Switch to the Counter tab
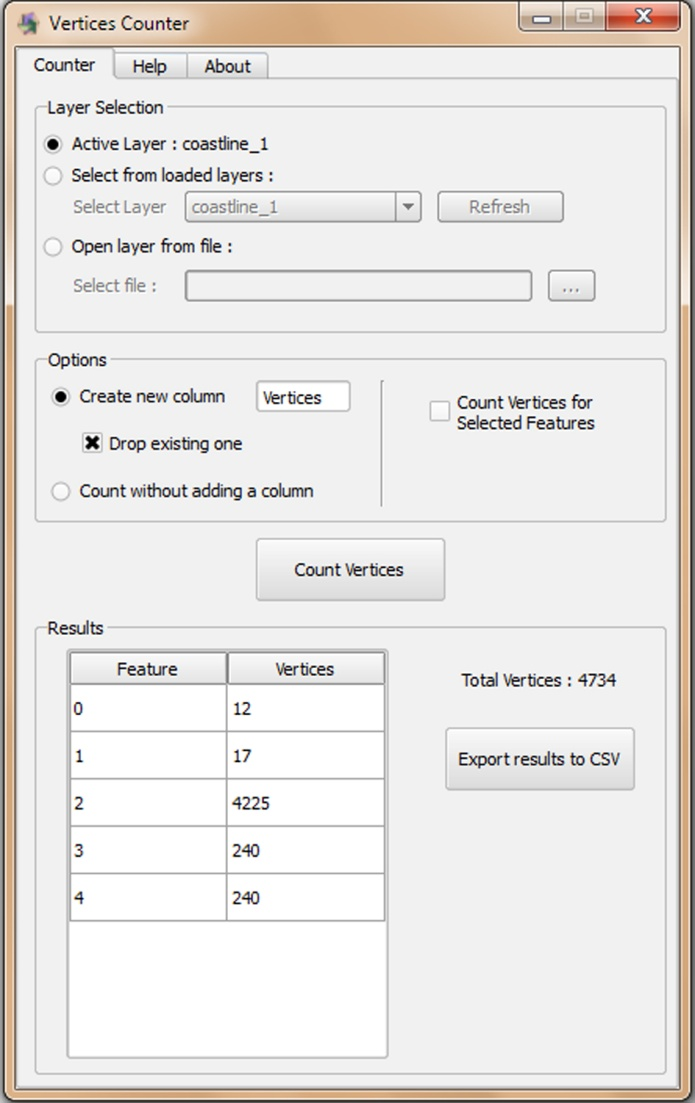 (64, 65)
